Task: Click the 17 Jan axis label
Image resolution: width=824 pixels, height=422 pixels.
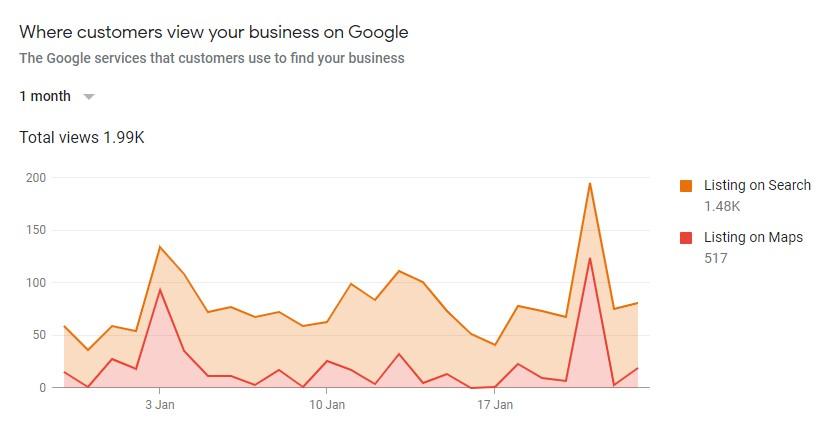Action: (495, 405)
